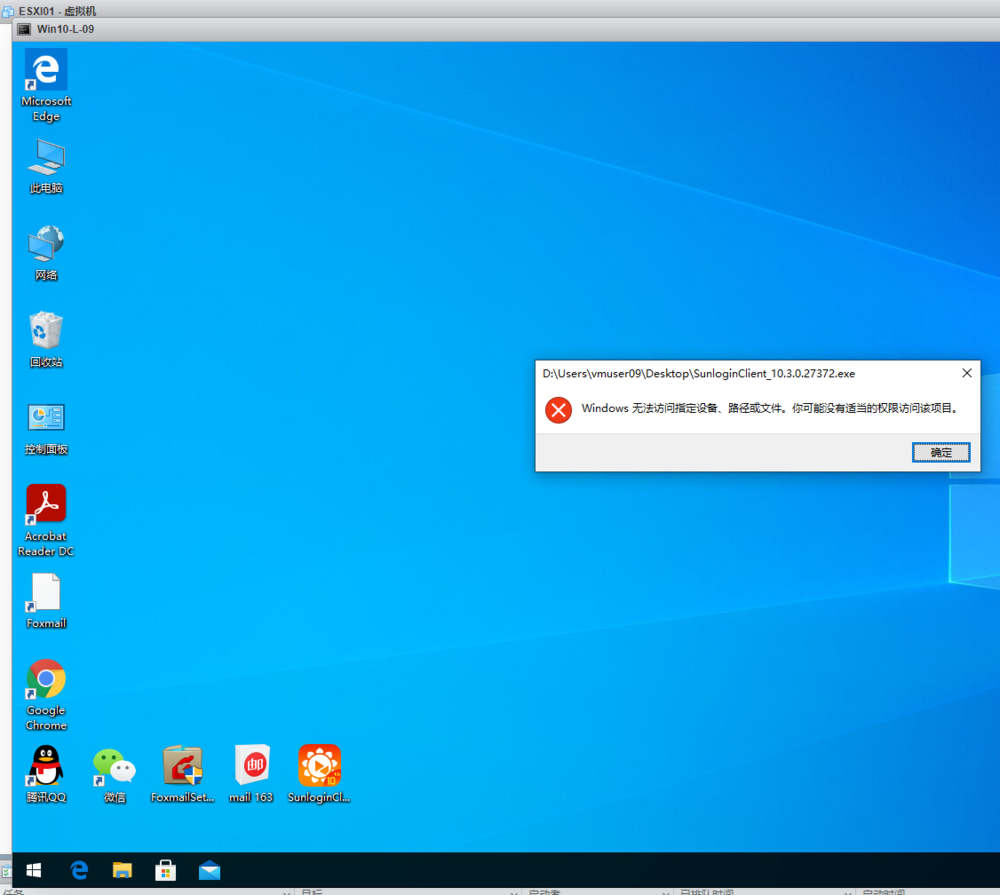Launch Edge from the taskbar
The image size is (1000, 895).
79,870
